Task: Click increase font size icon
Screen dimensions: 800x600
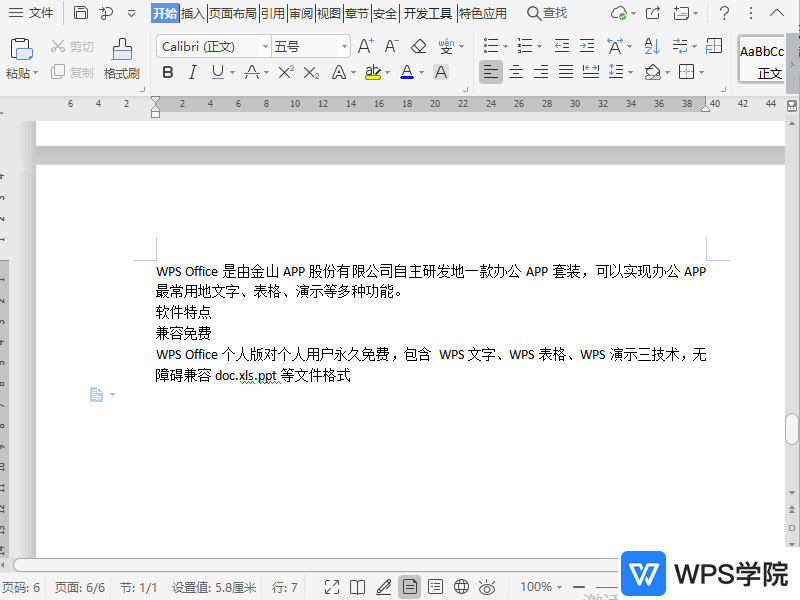Action: (x=365, y=47)
